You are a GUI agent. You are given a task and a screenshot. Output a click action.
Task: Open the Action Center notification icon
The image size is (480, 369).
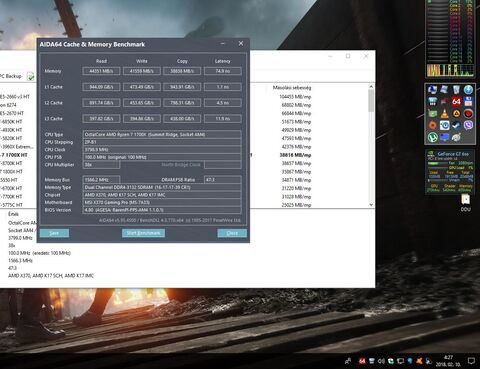[x=471, y=361]
